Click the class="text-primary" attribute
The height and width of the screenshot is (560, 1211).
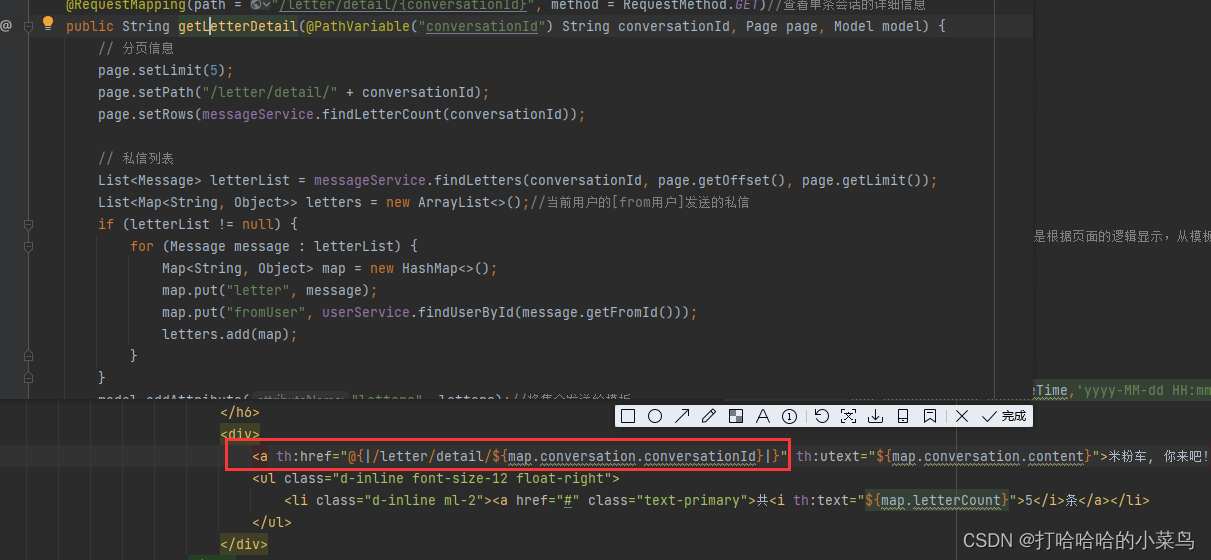click(667, 500)
